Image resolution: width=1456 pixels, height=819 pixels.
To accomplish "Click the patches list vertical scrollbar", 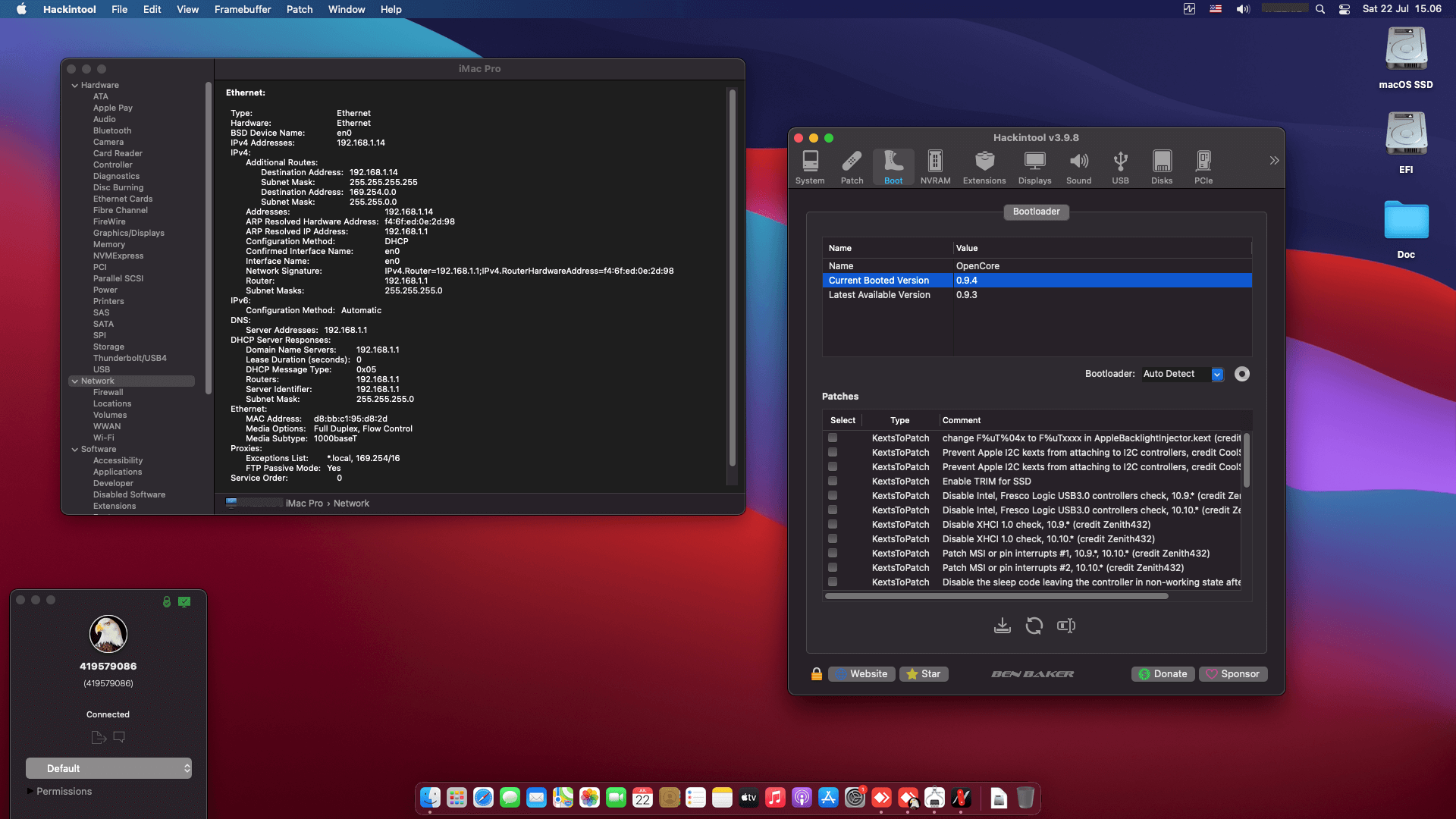I will point(1246,460).
